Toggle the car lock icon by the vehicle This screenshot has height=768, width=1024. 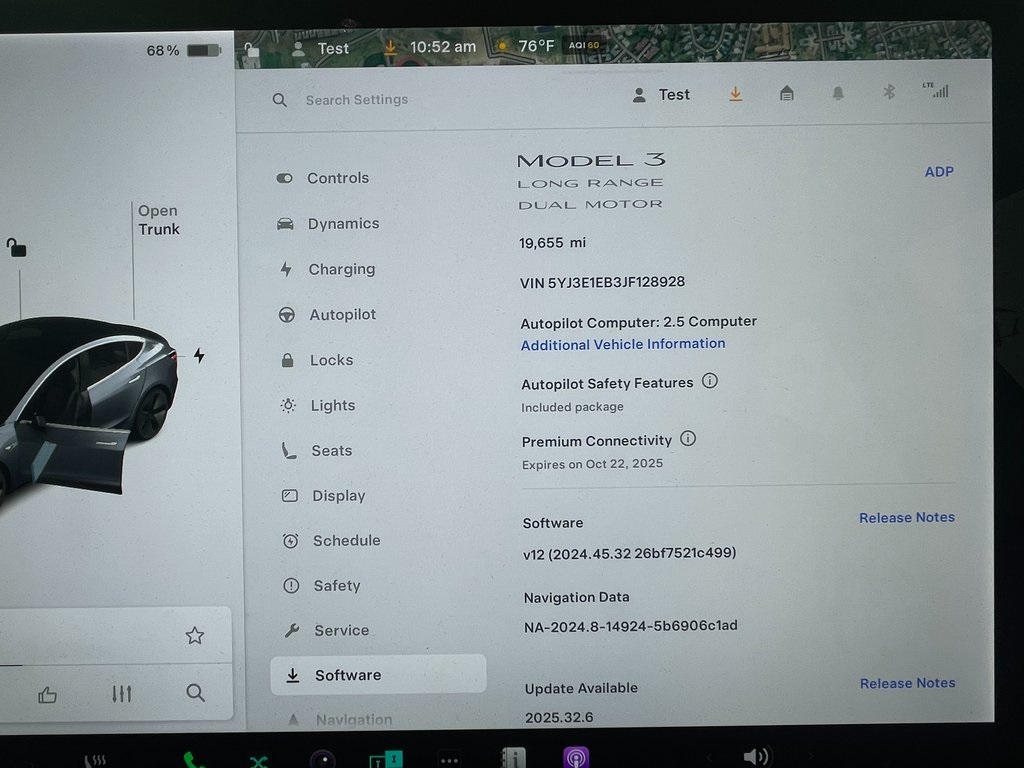pos(16,246)
